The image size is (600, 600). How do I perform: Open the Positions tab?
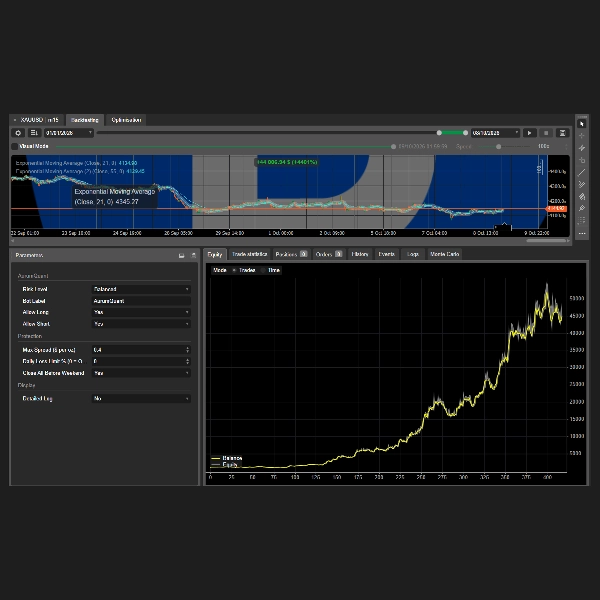coord(291,254)
